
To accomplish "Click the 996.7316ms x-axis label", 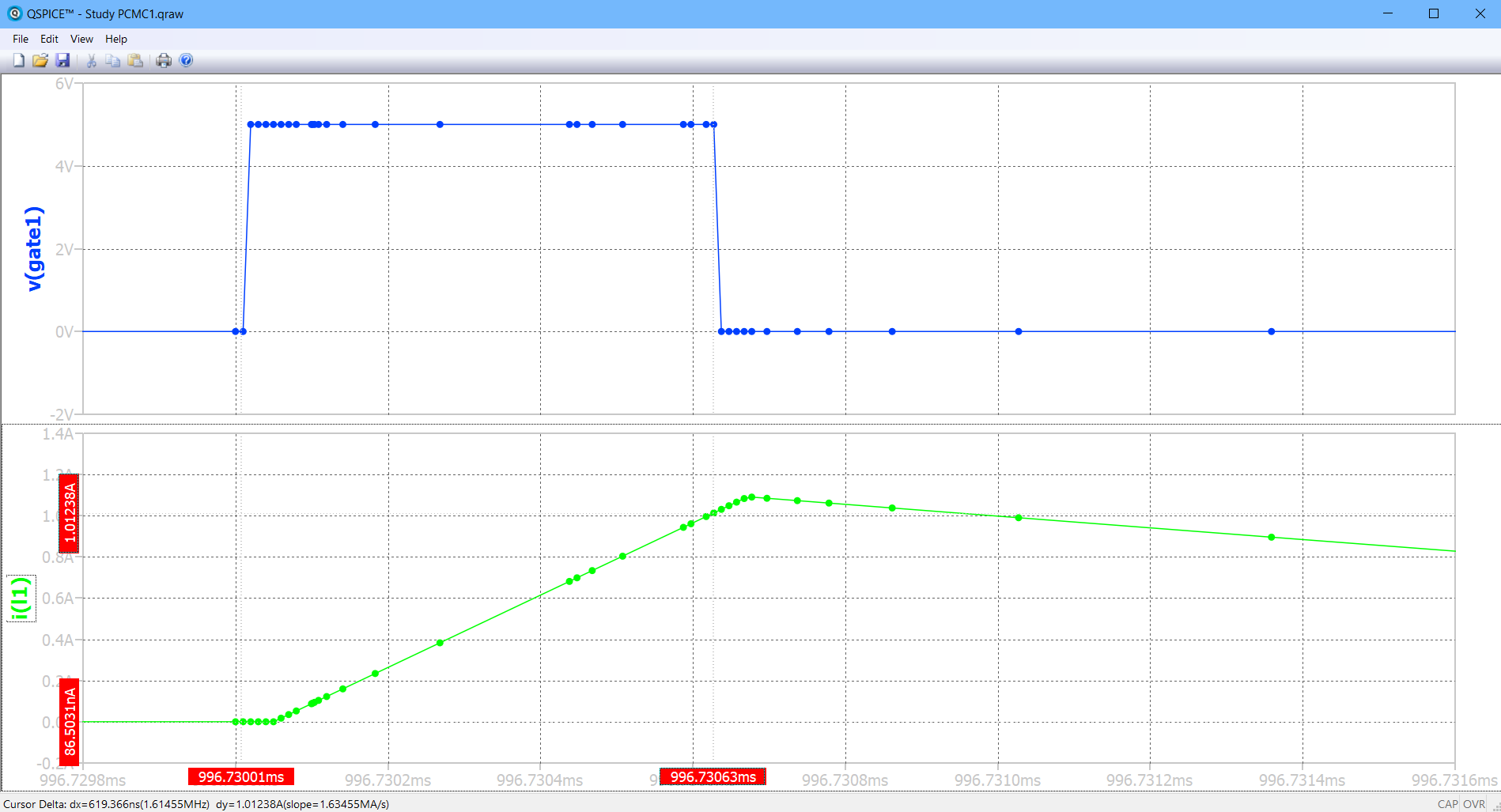I will (1454, 780).
